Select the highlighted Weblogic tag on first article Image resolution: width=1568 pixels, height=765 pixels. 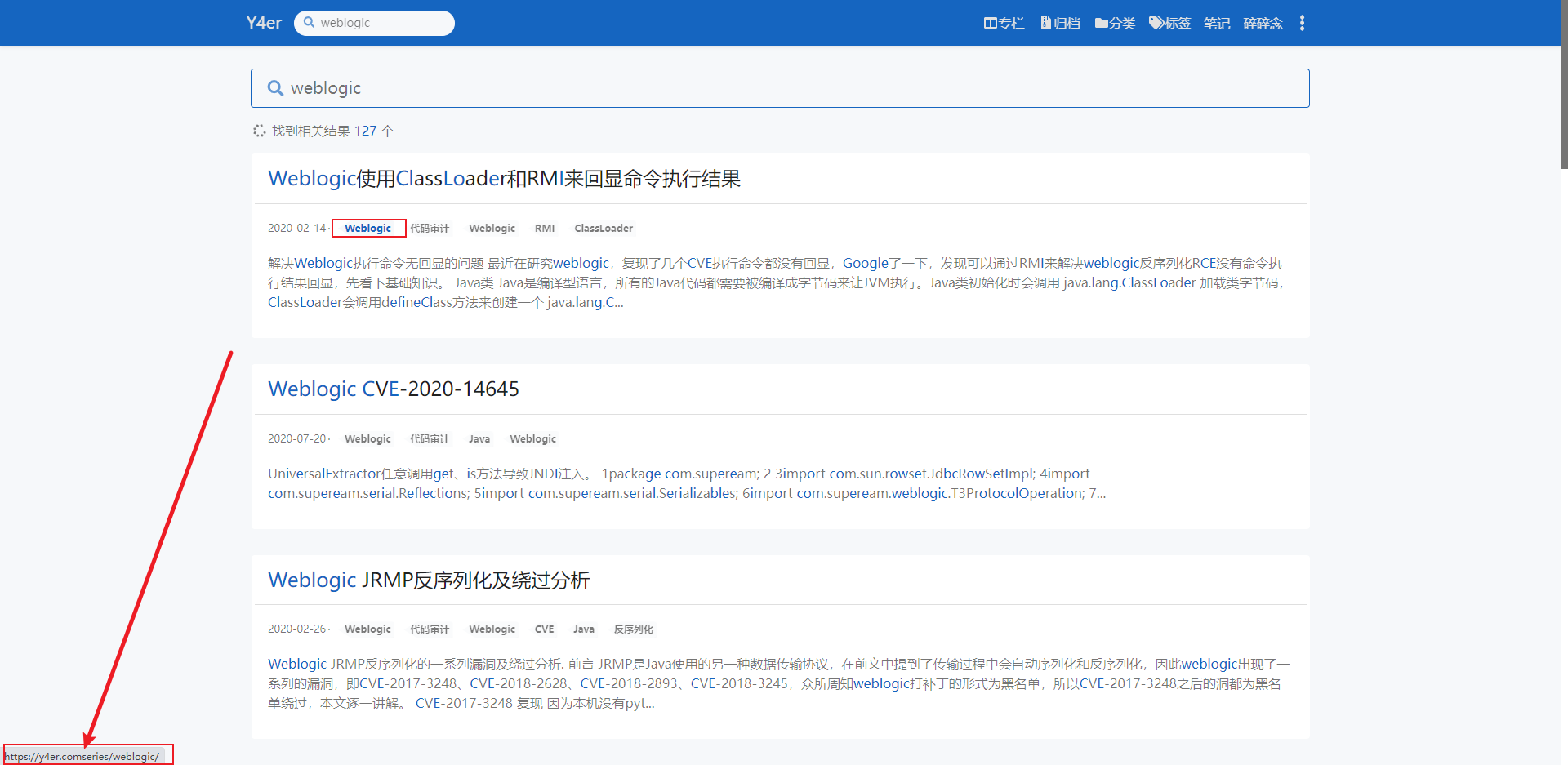[x=368, y=228]
